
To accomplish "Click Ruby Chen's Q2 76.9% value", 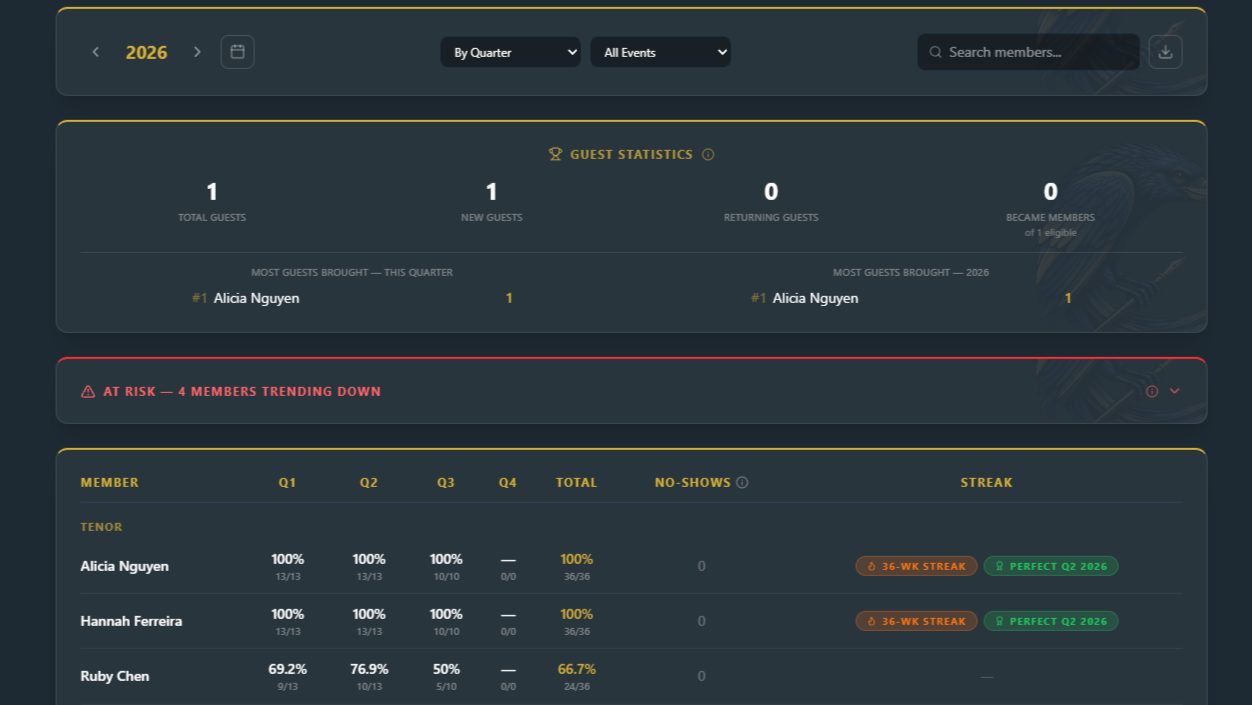I will tap(369, 669).
